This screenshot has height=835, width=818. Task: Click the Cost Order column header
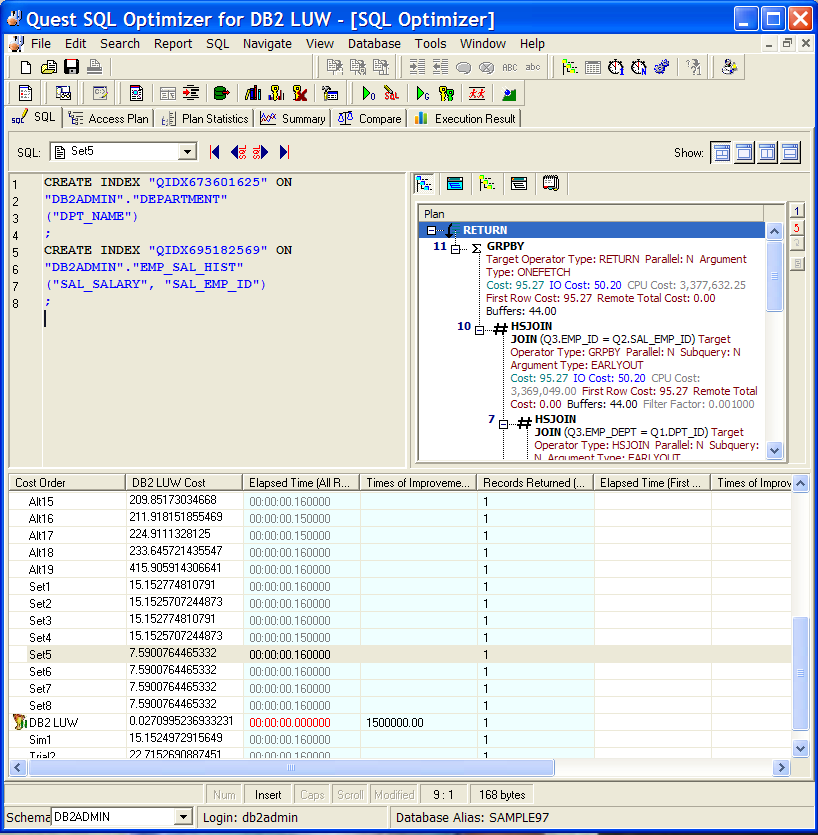40,483
